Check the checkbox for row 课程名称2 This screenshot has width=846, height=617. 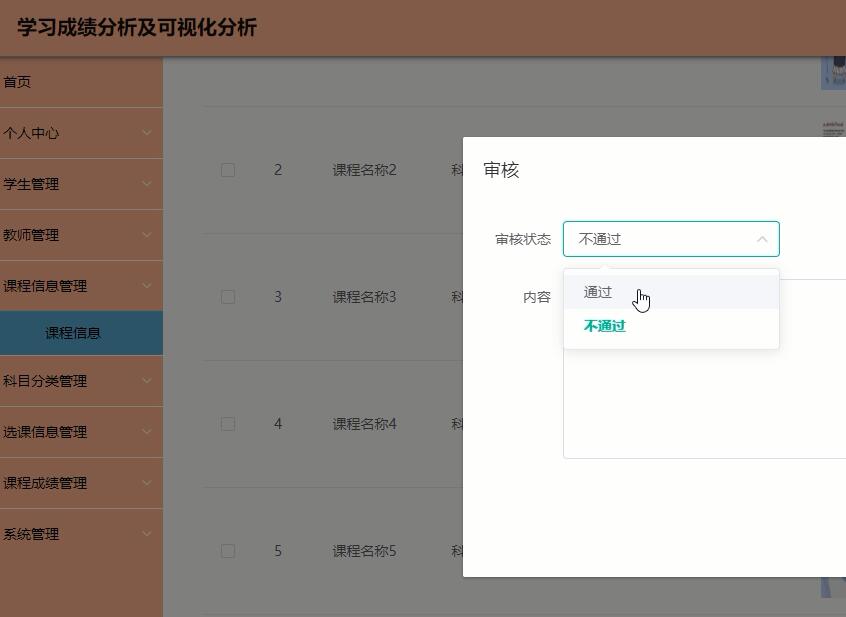pos(227,170)
